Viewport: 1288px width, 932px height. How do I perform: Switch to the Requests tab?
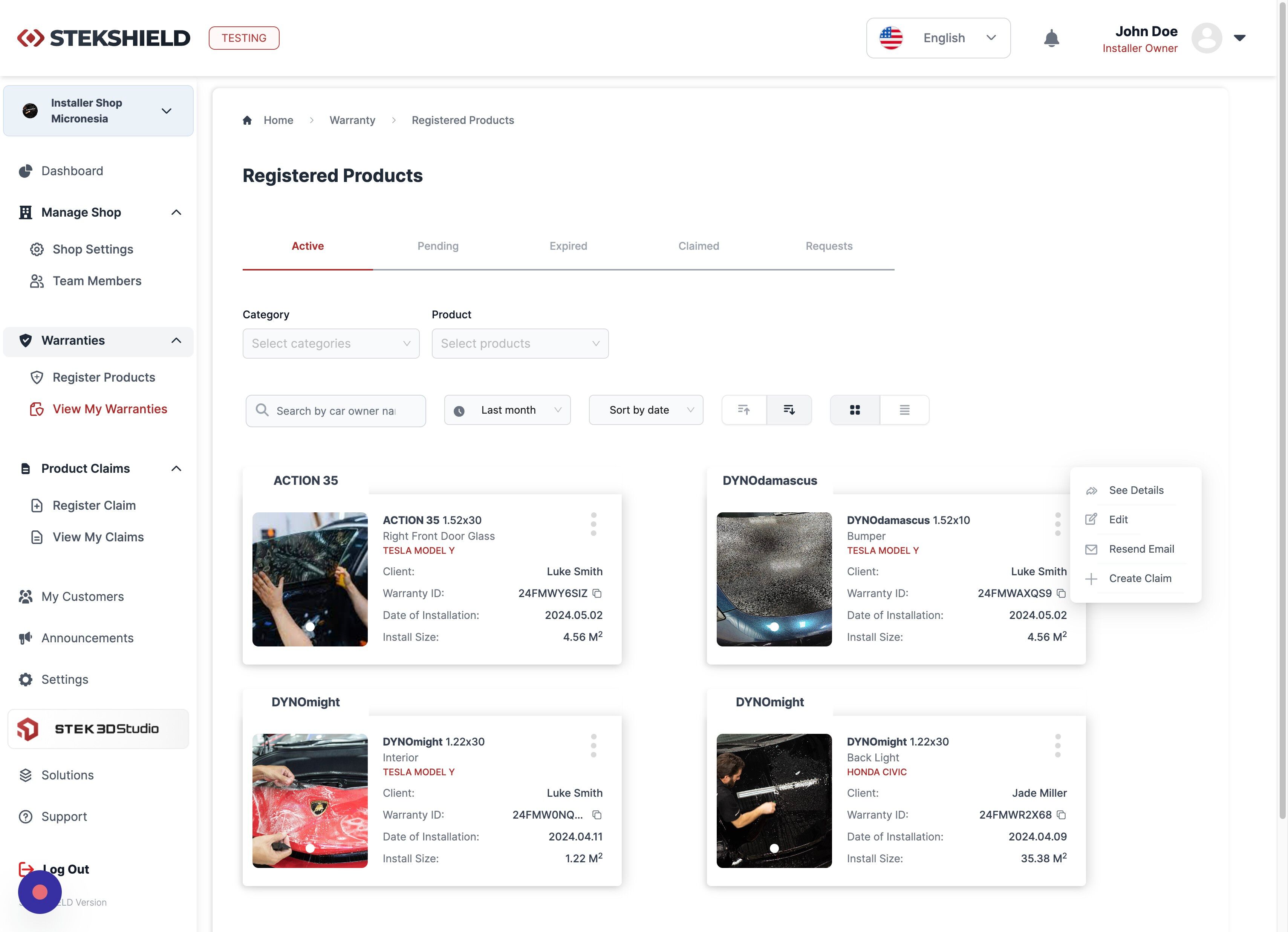829,246
